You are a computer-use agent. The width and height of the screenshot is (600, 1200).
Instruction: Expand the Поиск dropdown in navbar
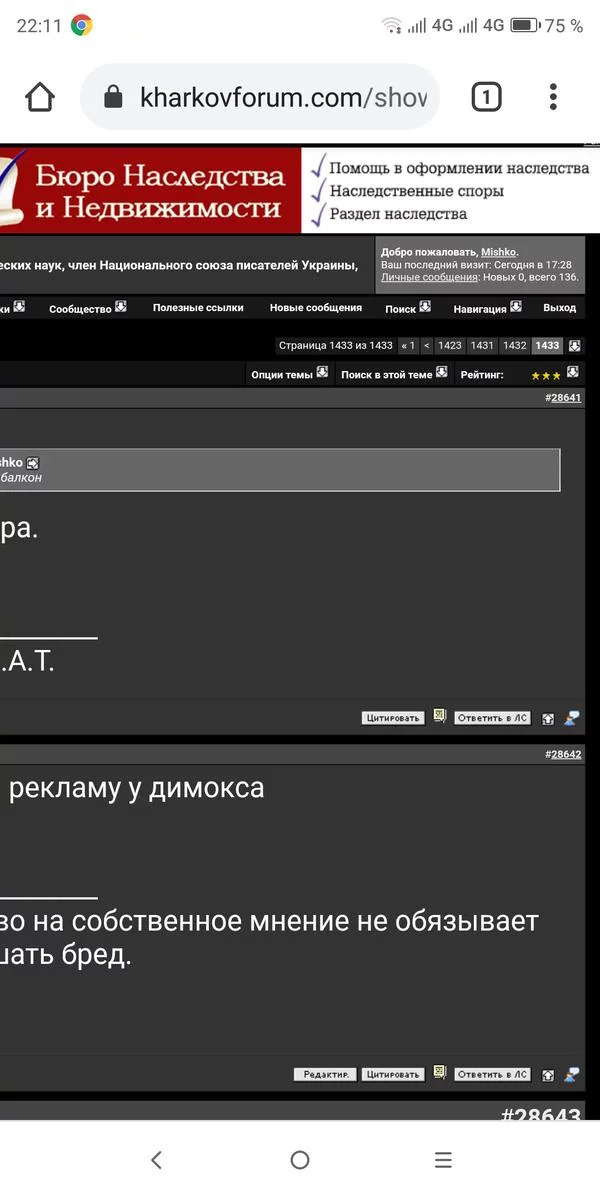408,308
